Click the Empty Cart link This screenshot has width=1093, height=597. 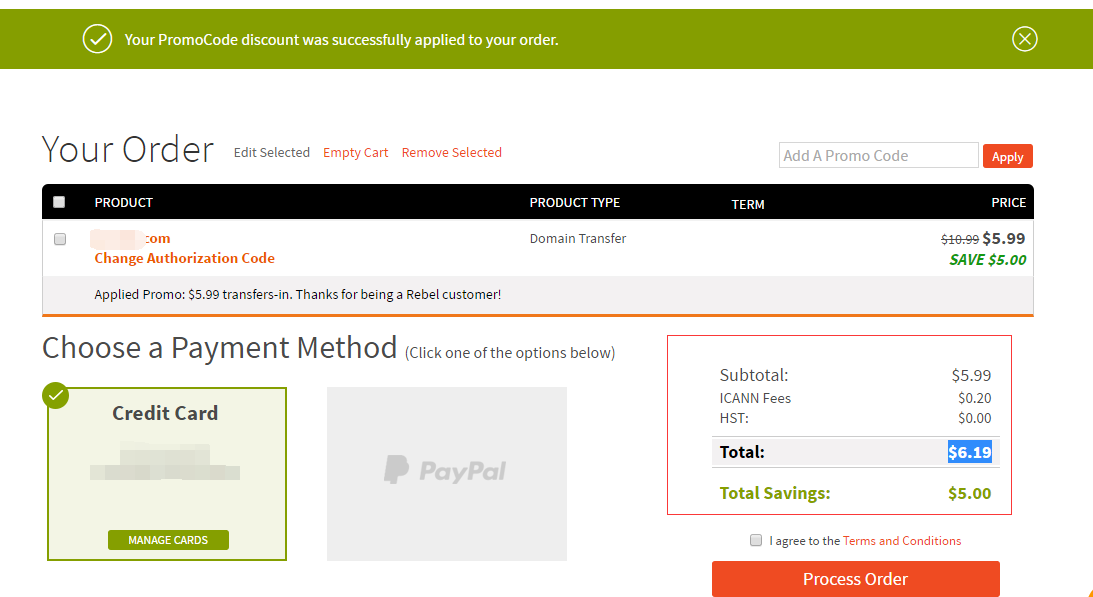[x=356, y=153]
